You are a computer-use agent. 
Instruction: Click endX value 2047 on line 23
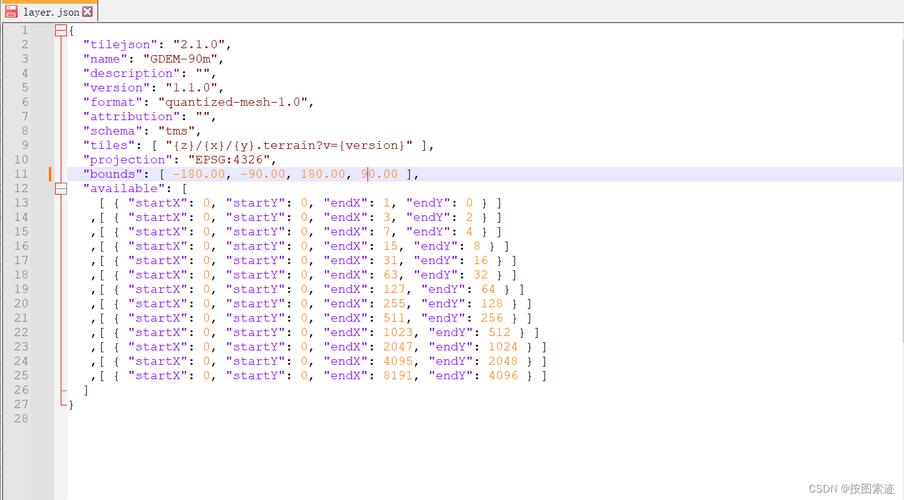397,347
